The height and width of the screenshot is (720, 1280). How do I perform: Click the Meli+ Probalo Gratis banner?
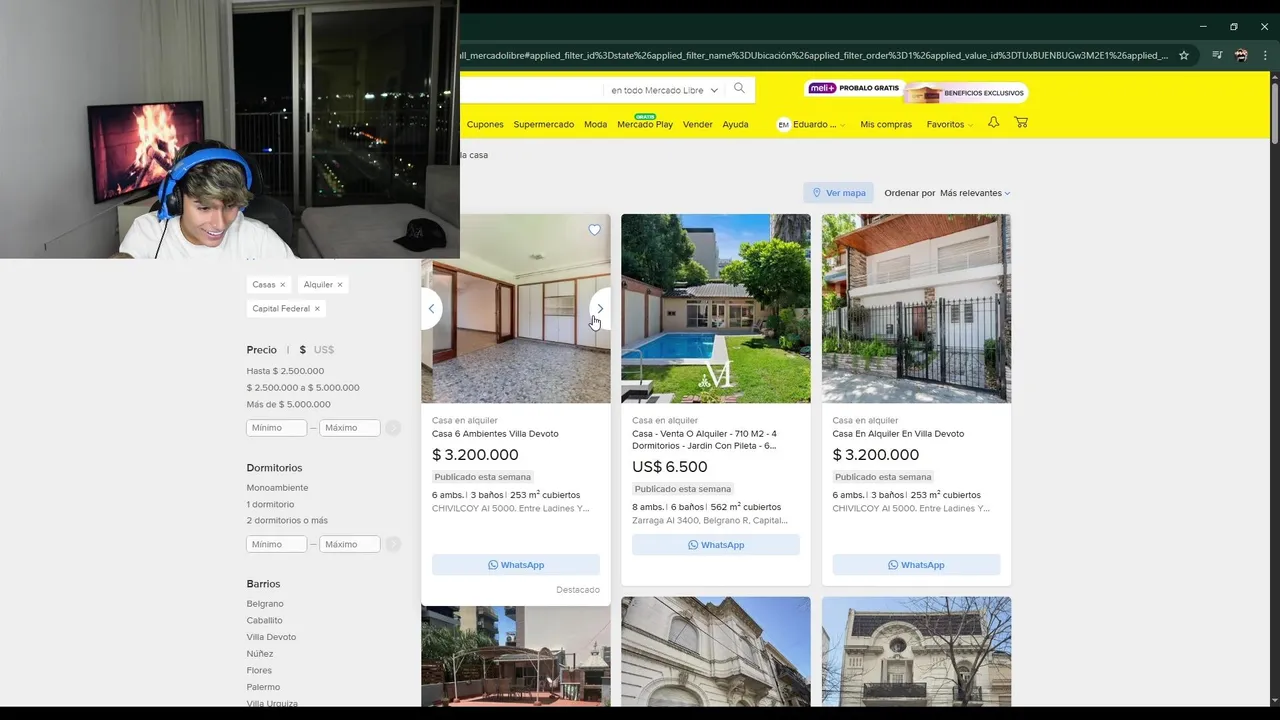[854, 88]
